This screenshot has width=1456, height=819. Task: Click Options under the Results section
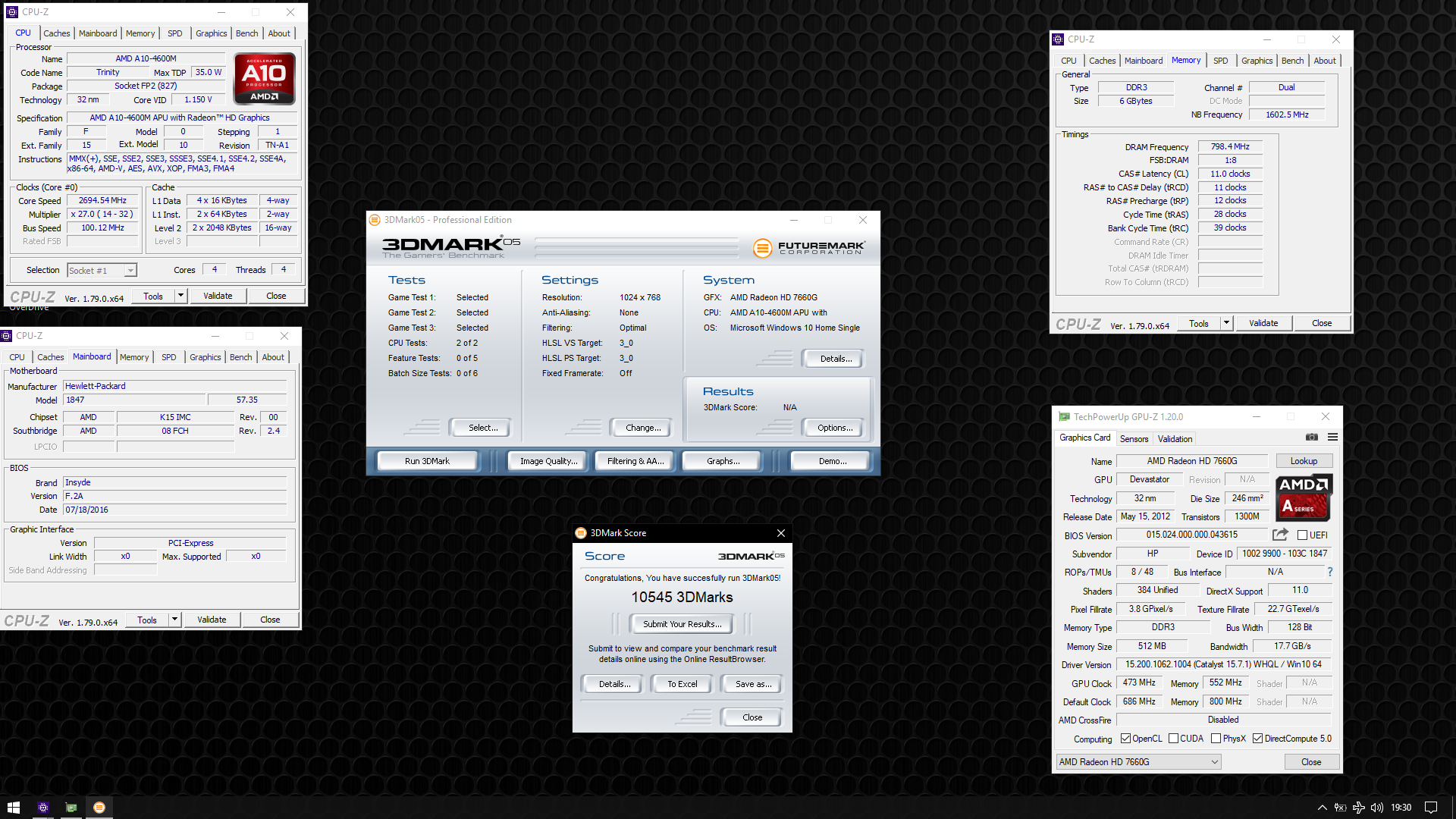coord(834,428)
